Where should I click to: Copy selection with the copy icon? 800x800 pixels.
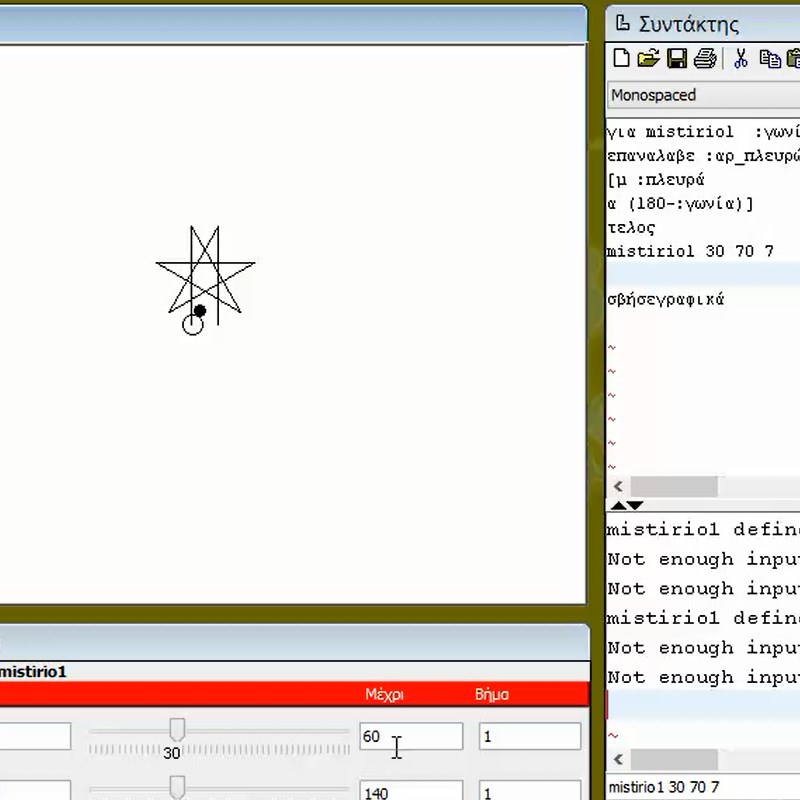[x=770, y=59]
